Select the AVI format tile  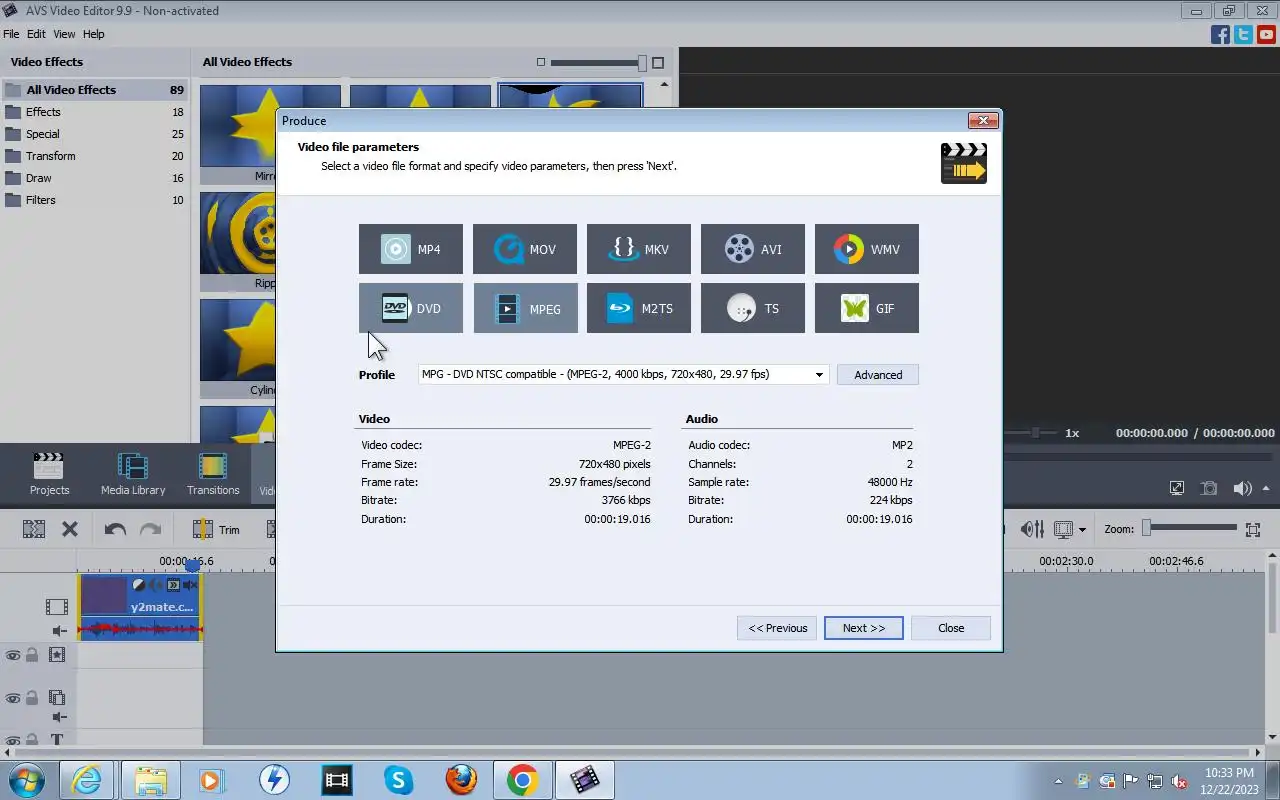pyautogui.click(x=753, y=249)
